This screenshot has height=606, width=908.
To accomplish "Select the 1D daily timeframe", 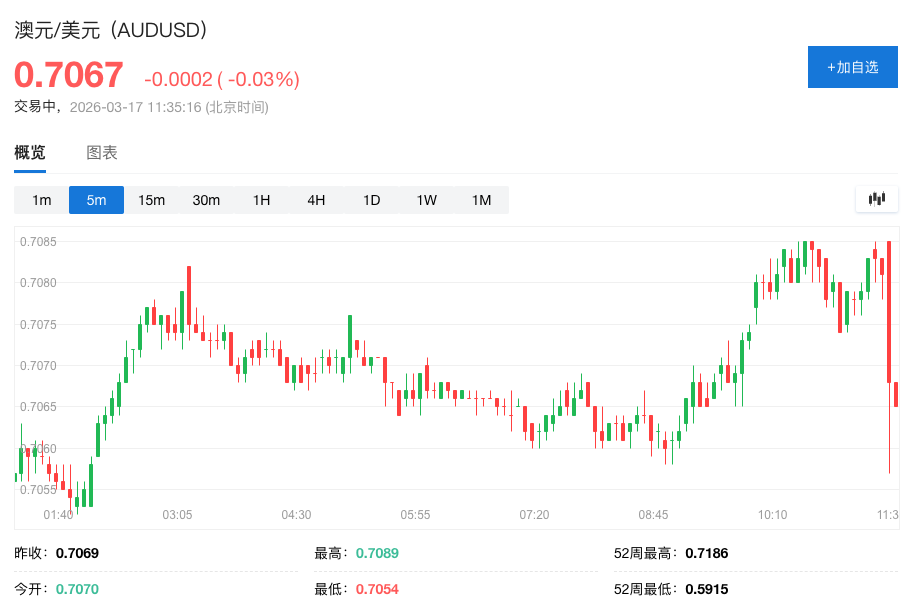I will pyautogui.click(x=371, y=200).
